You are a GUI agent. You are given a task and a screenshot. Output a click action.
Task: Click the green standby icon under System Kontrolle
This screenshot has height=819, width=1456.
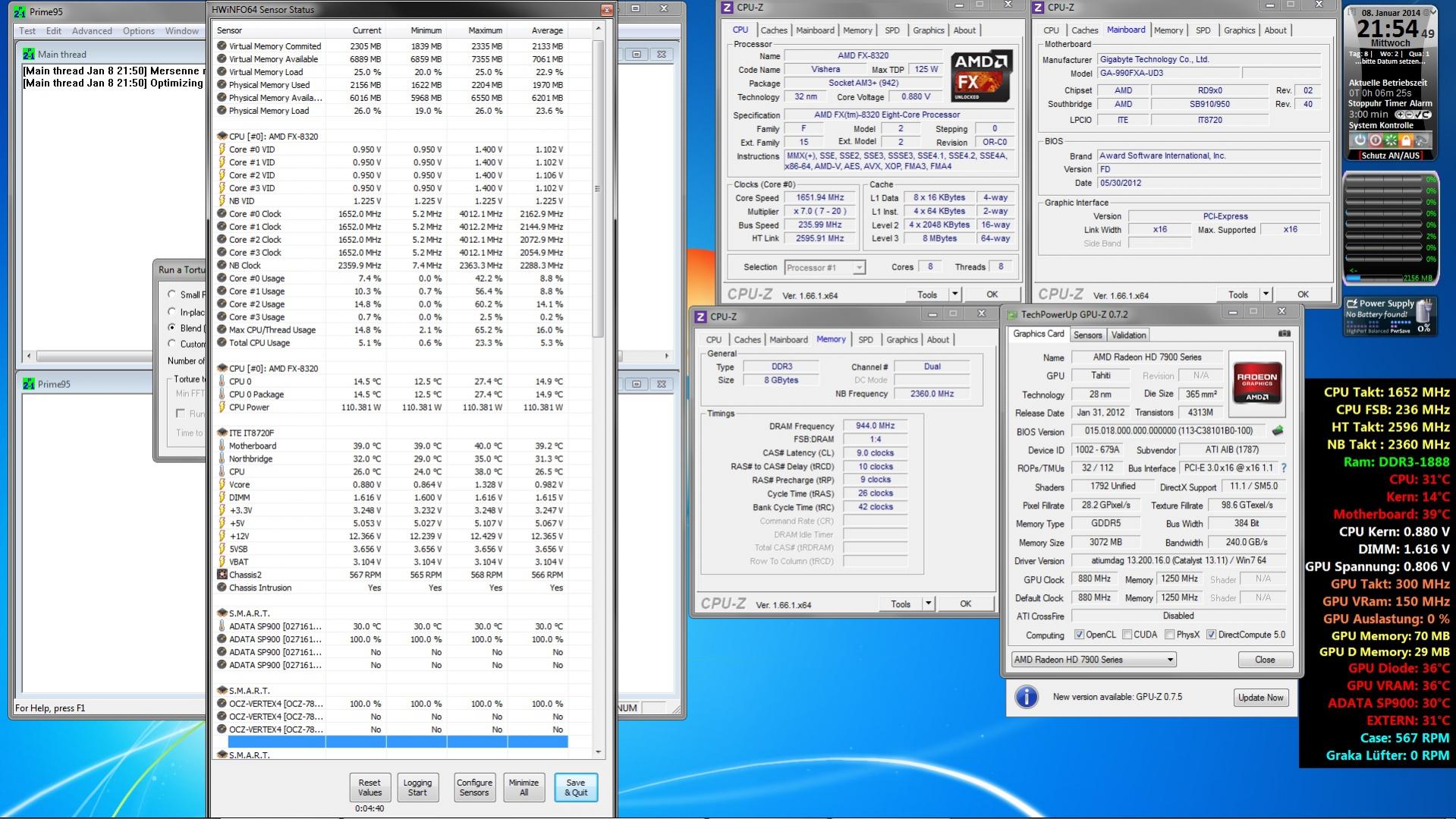point(1390,140)
